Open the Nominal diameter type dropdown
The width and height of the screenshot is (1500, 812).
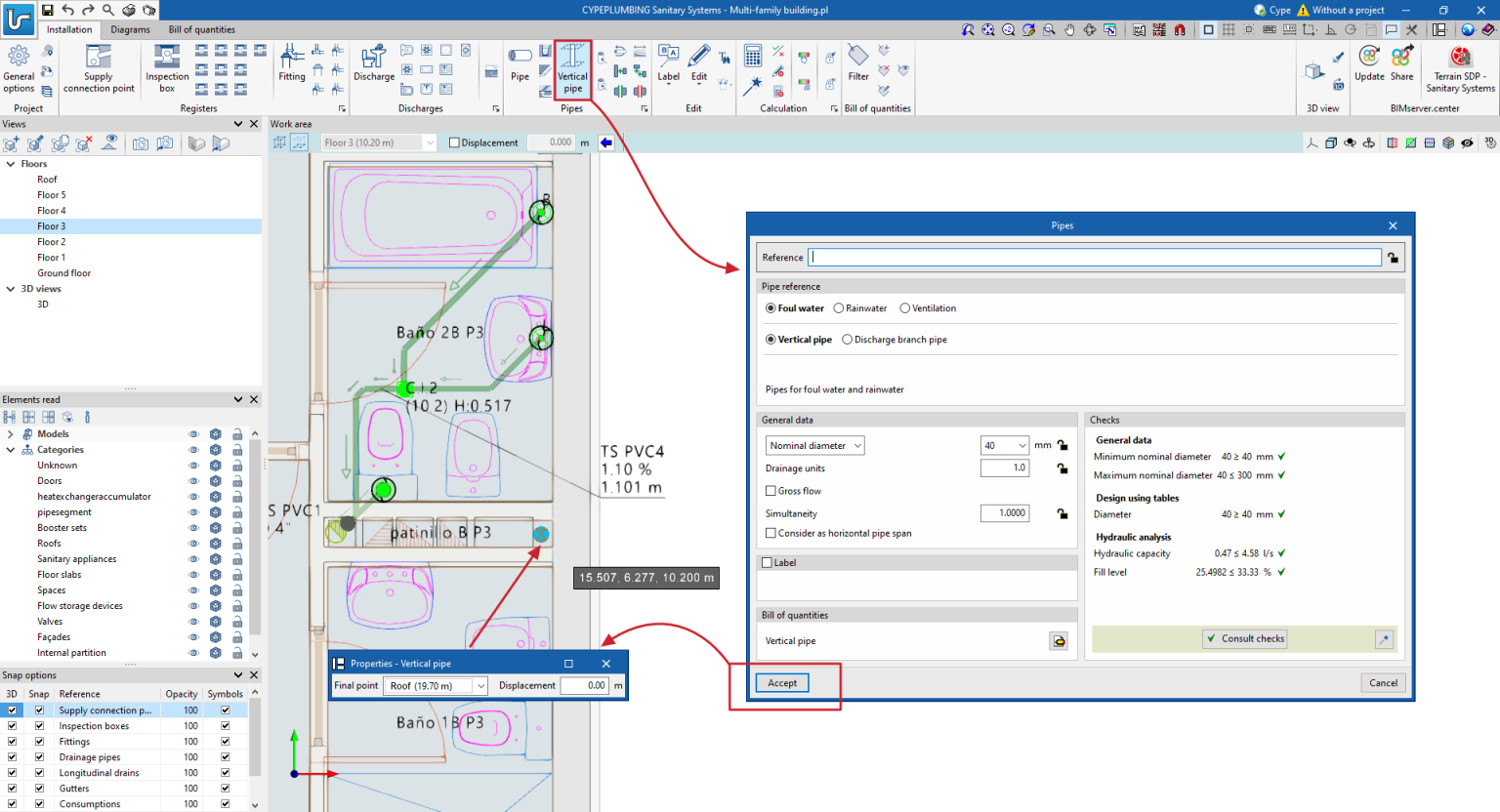(x=815, y=446)
